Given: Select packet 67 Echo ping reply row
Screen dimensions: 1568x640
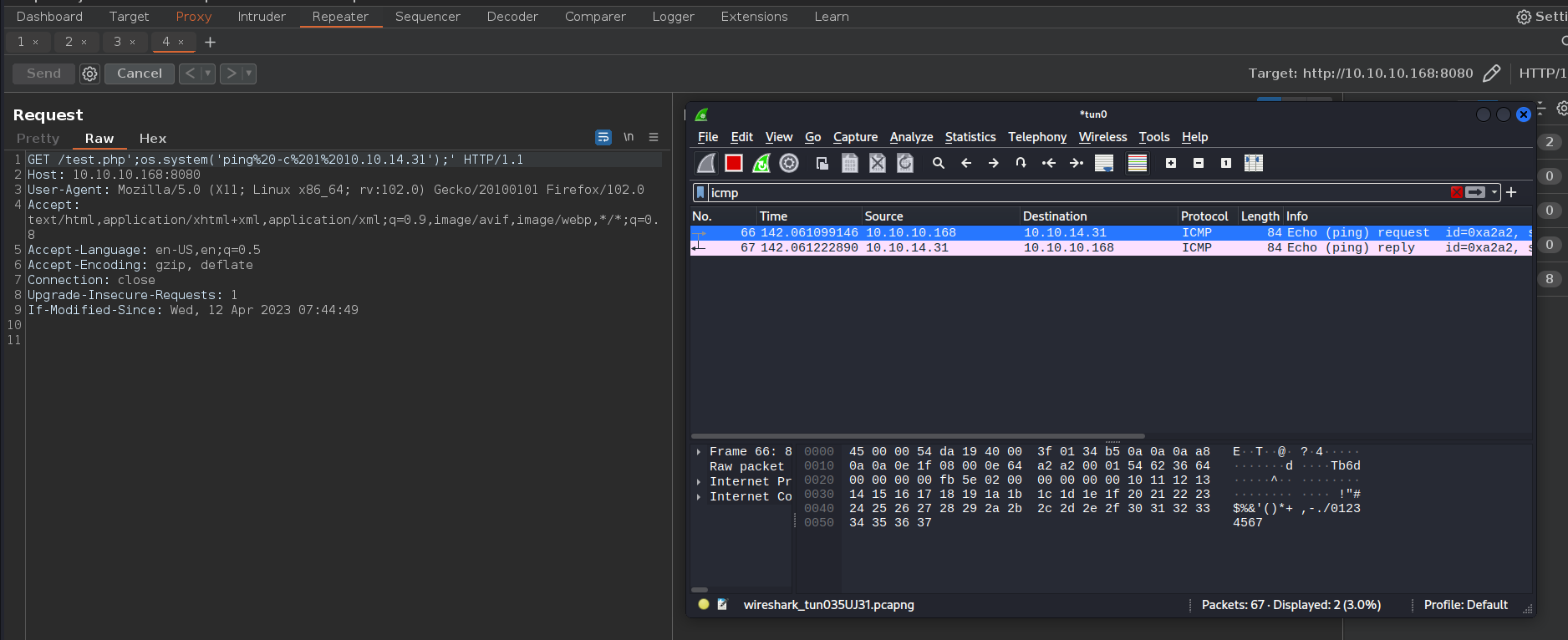Looking at the screenshot, I should click(x=1111, y=248).
